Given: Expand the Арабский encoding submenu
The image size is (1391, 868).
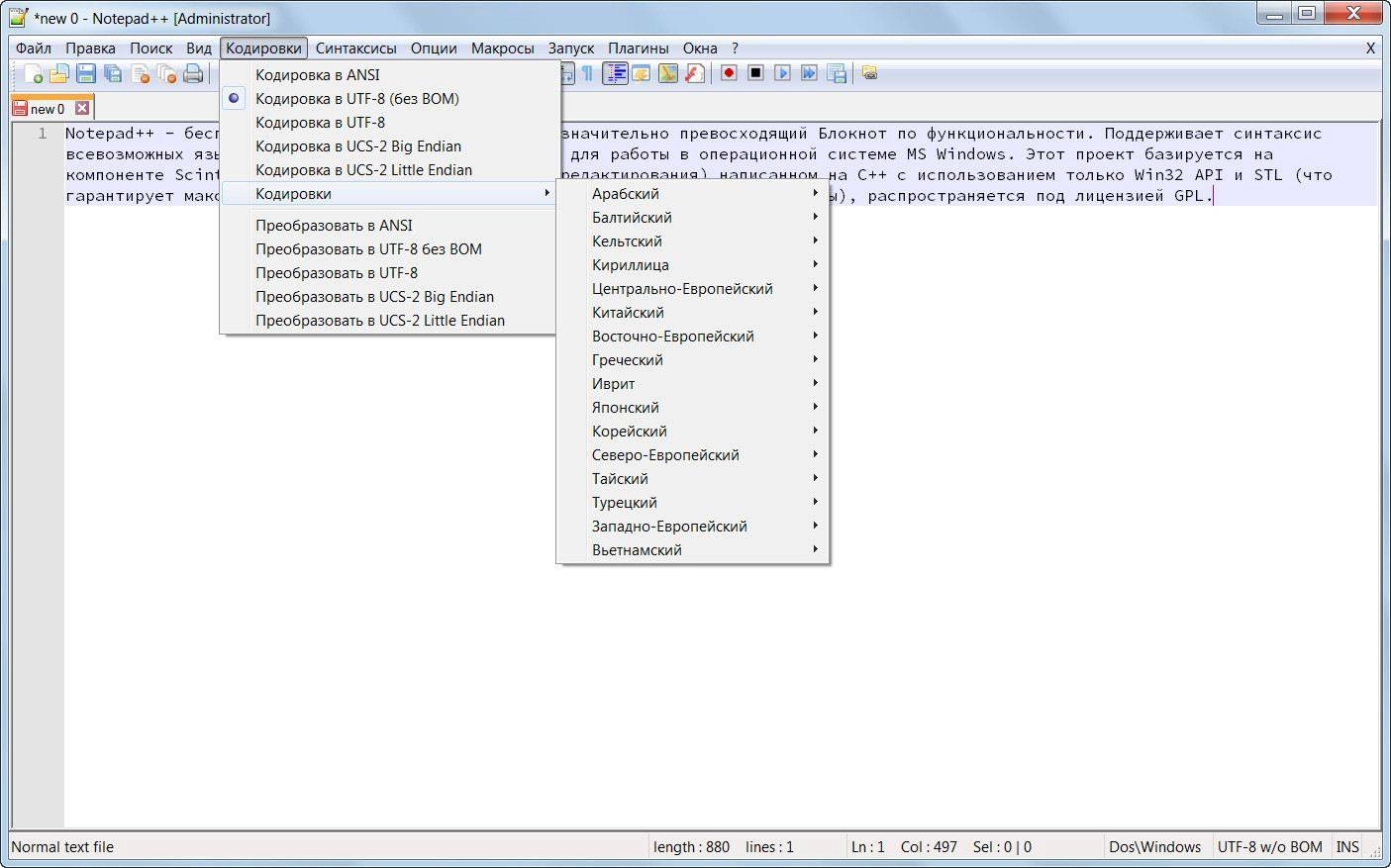Looking at the screenshot, I should pos(693,193).
